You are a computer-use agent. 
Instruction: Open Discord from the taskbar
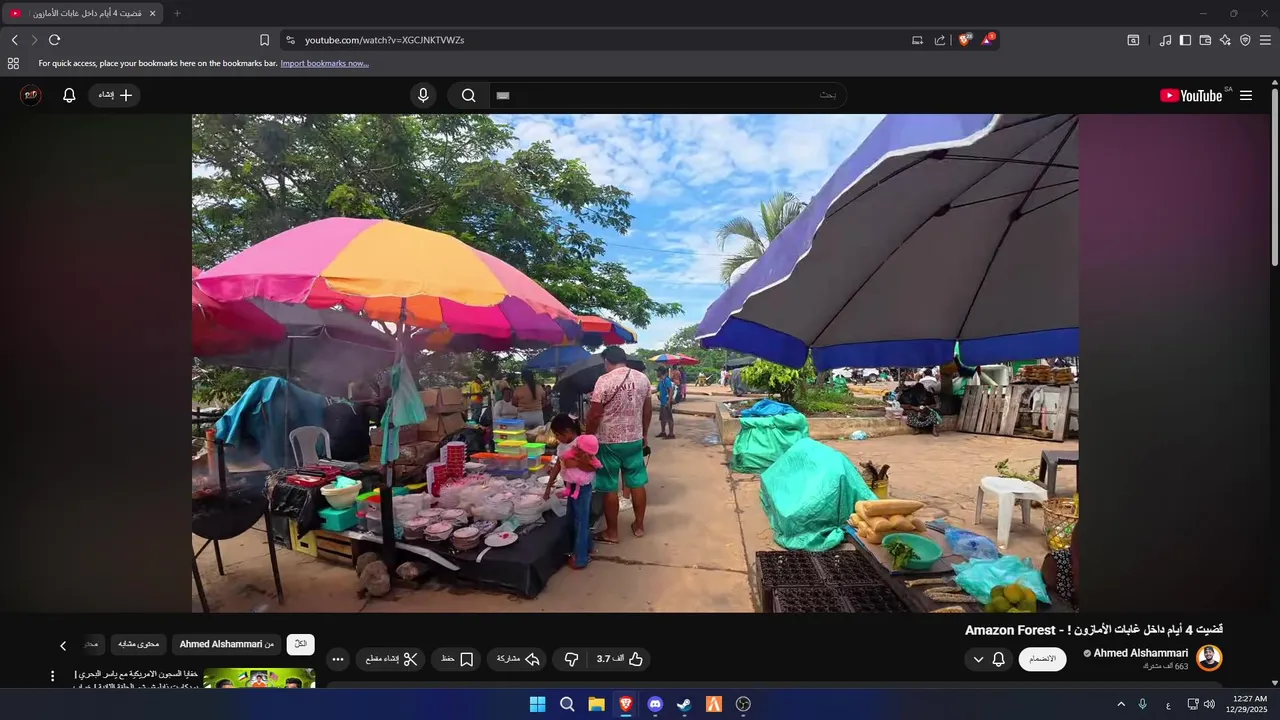(x=655, y=704)
